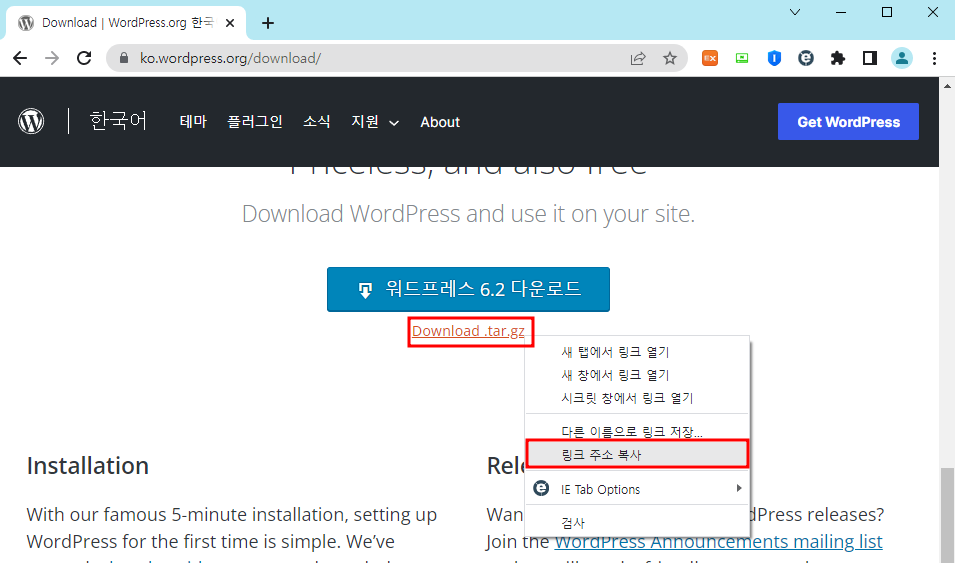The height and width of the screenshot is (563, 955).
Task: Click the WordPress logo in the header
Action: [31, 121]
